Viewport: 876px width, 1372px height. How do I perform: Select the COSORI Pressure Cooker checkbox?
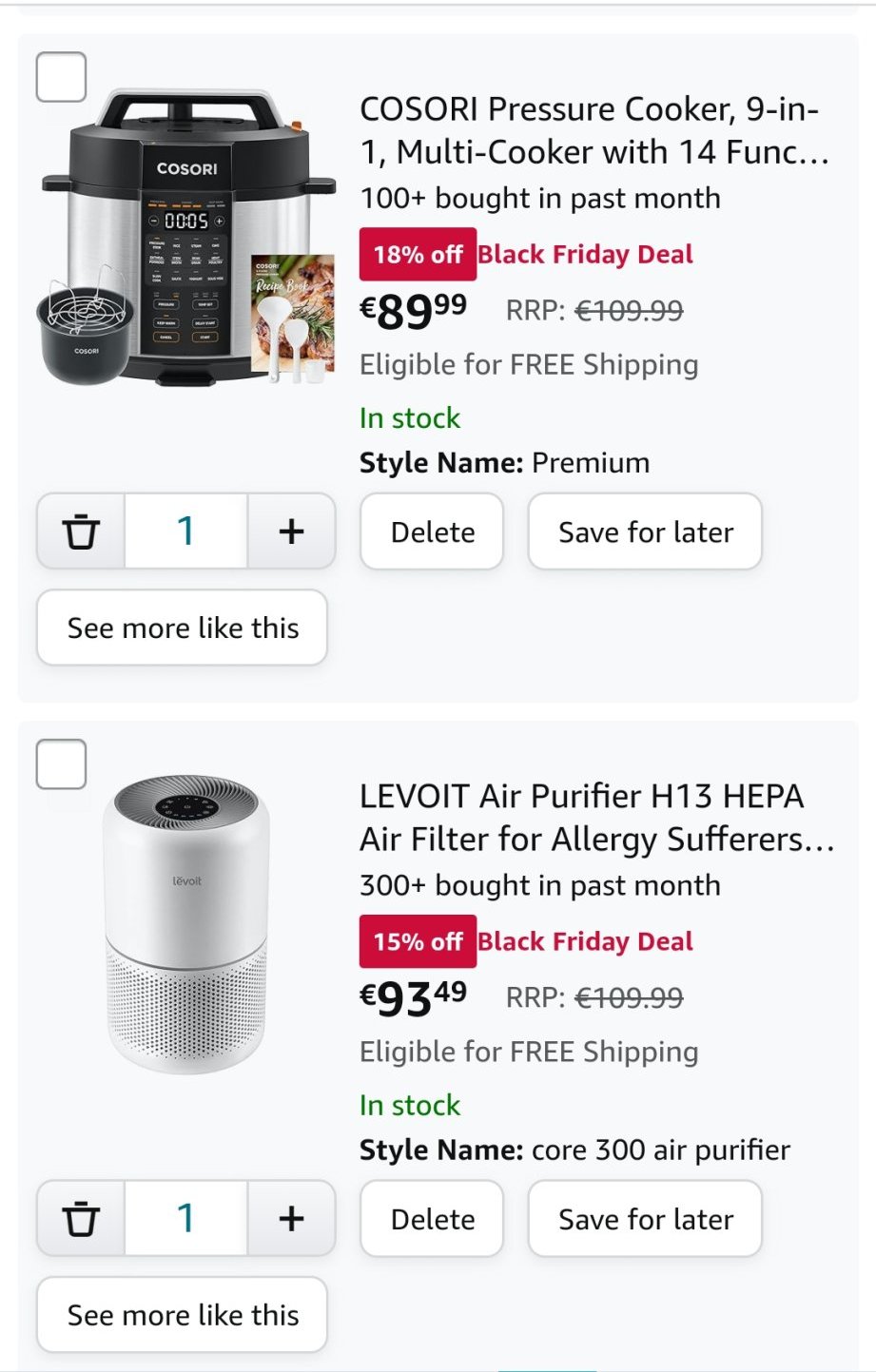click(61, 77)
